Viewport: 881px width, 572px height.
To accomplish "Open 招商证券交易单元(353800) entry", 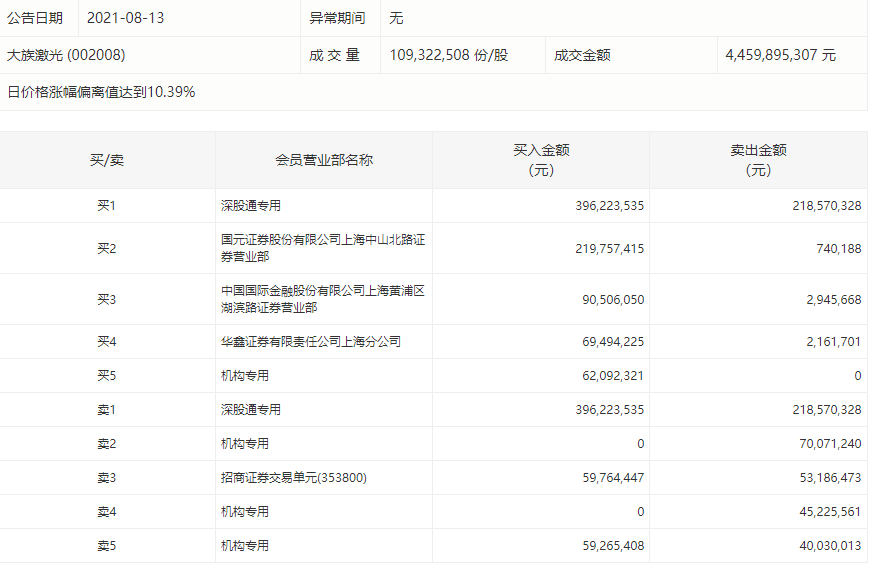I will (x=294, y=478).
